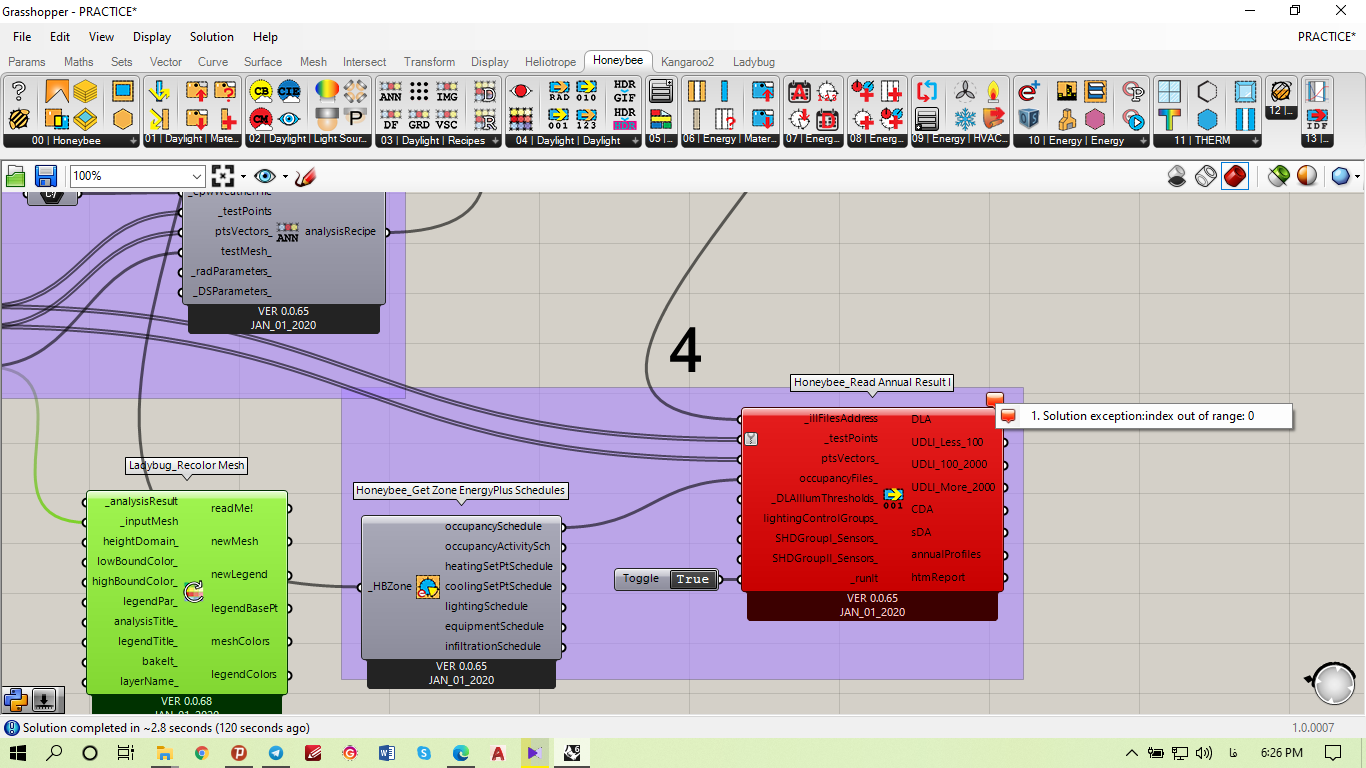Click the sketch pen tool icon
Image resolution: width=1366 pixels, height=768 pixels.
click(306, 177)
